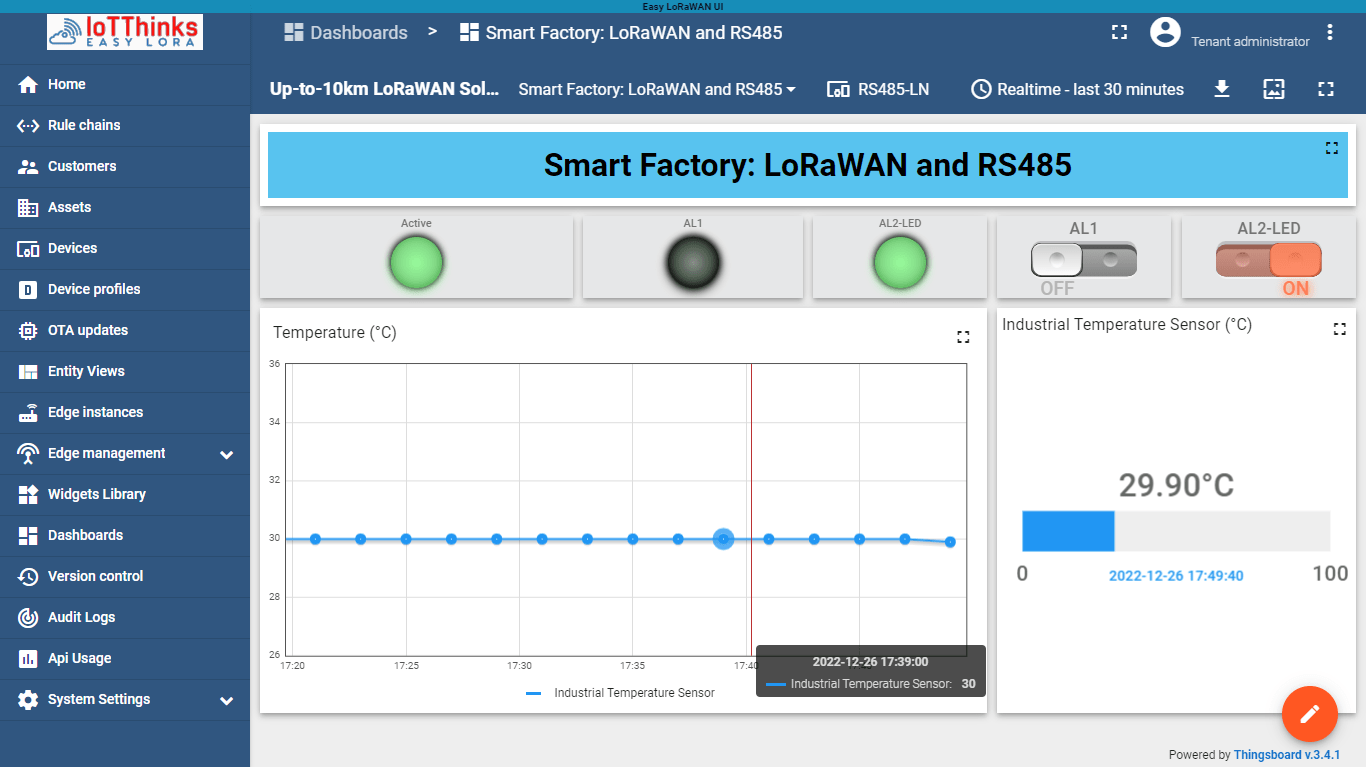Open the orange edit dashboard pencil
This screenshot has height=767, width=1366.
(x=1309, y=713)
